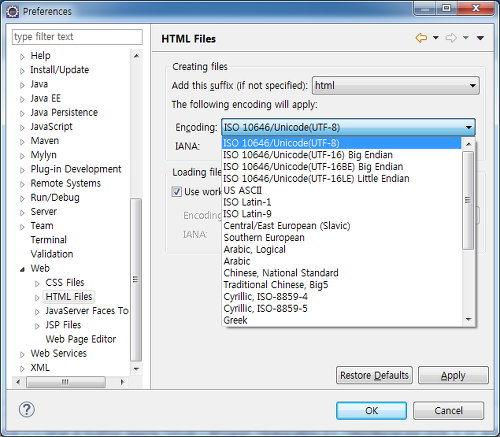Select HTML Files in the tree
This screenshot has width=500, height=437.
tap(69, 297)
